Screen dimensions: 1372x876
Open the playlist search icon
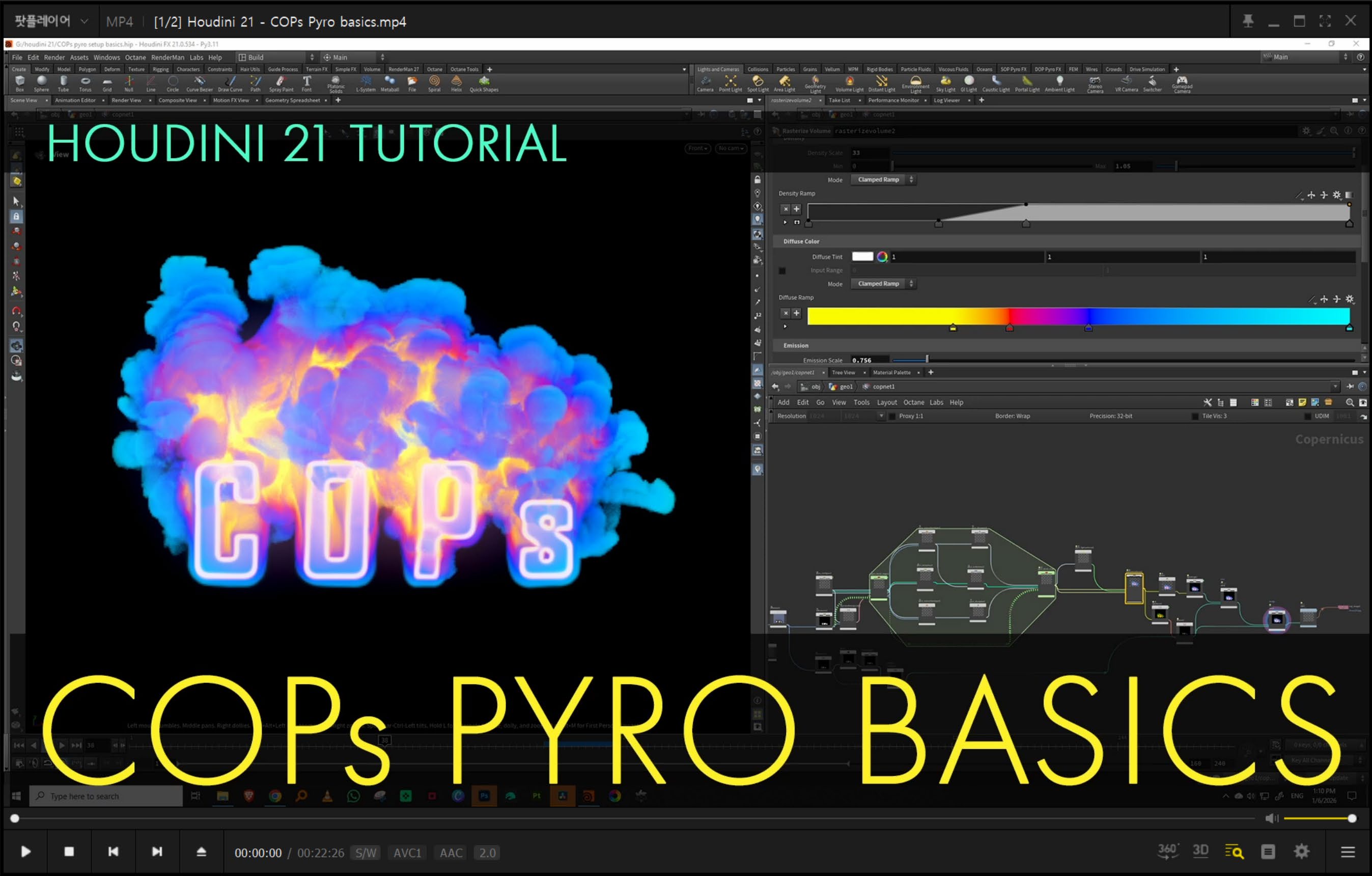1234,852
